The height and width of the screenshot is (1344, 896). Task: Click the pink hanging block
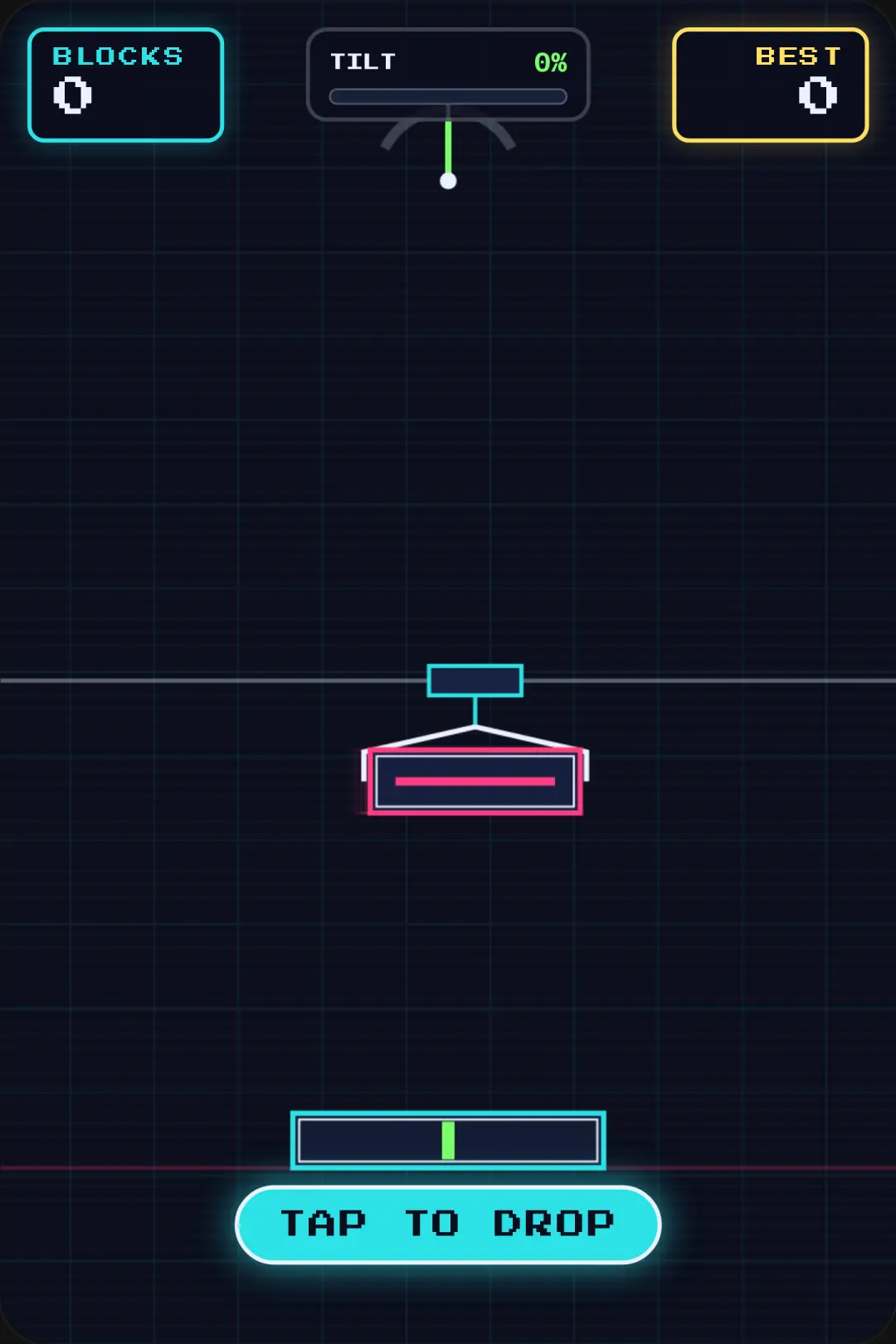(x=475, y=781)
